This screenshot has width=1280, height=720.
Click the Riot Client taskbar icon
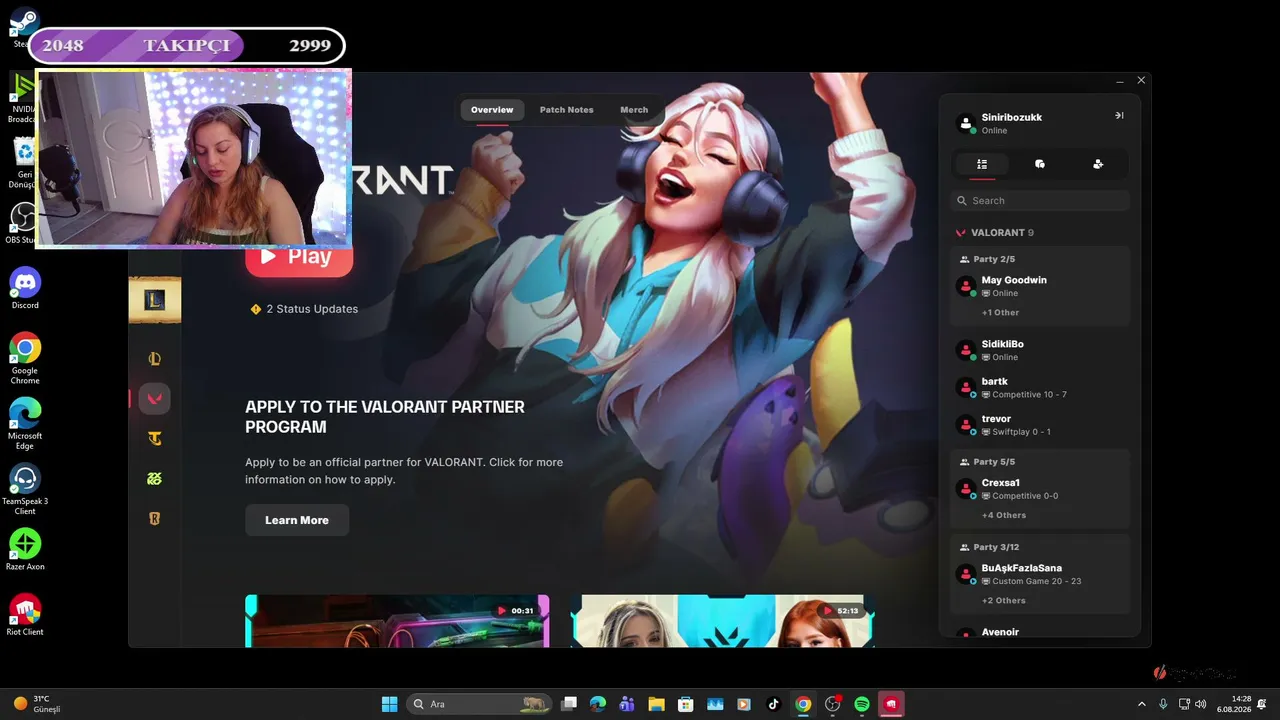tap(891, 704)
